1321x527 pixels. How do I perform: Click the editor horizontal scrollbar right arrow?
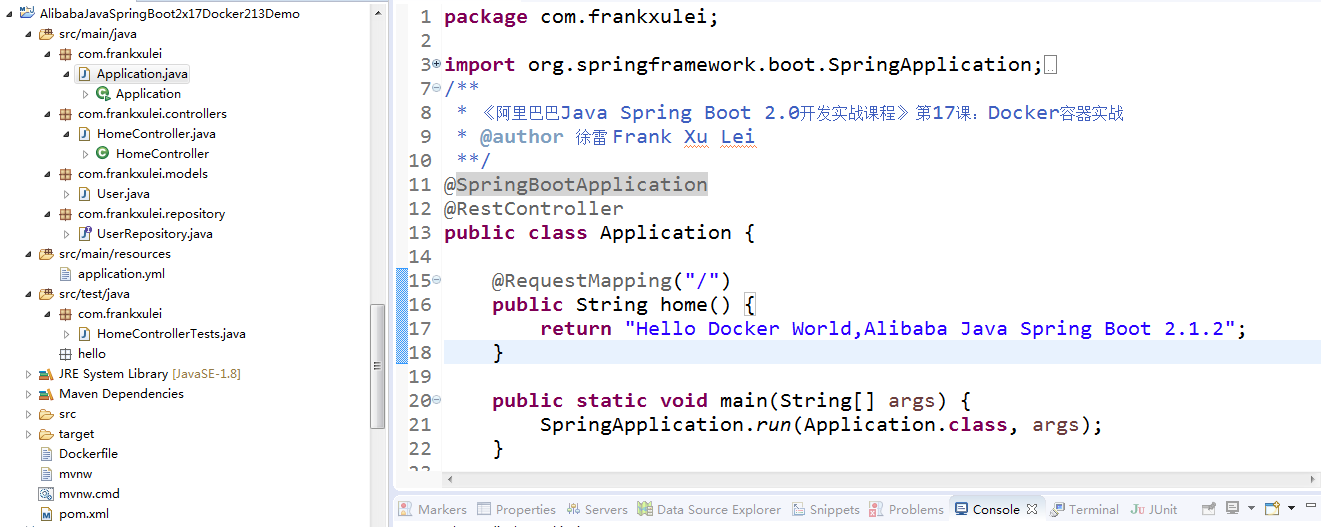tap(1313, 478)
